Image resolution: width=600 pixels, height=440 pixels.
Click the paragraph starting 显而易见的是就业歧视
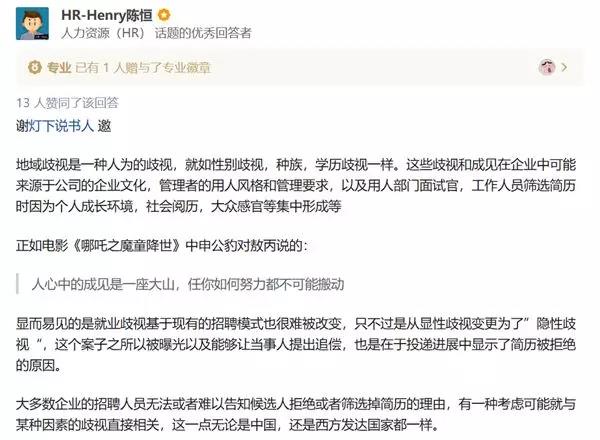pos(296,344)
